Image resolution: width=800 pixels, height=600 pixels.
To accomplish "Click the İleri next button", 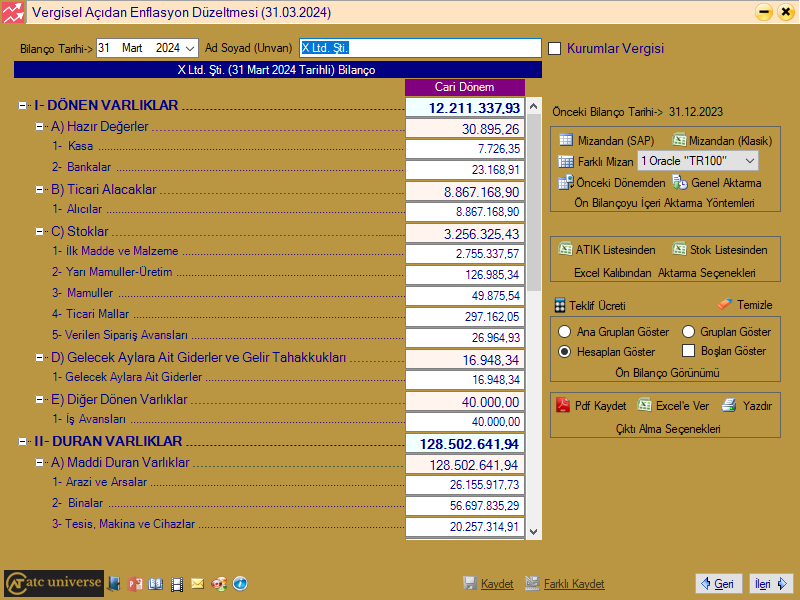I will (x=771, y=583).
